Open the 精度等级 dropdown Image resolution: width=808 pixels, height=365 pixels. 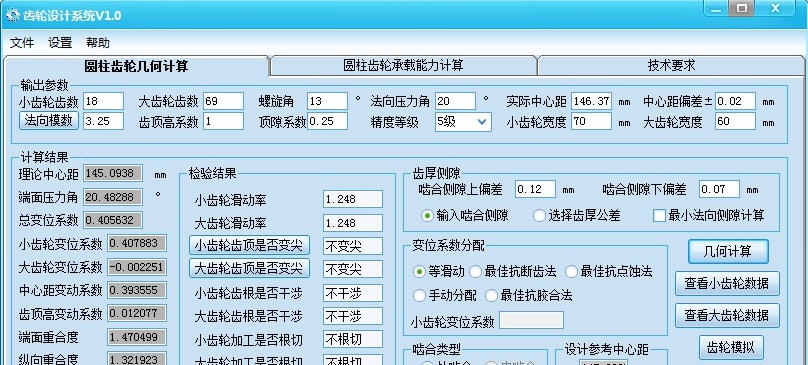463,122
